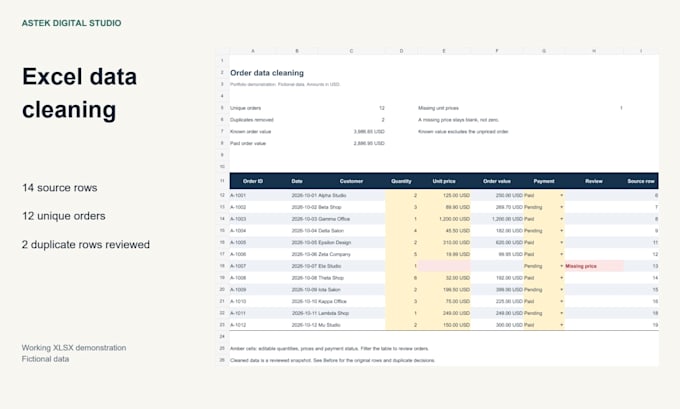680x409 pixels.
Task: Select the A-1009 order ID cell
Action: [x=253, y=289]
